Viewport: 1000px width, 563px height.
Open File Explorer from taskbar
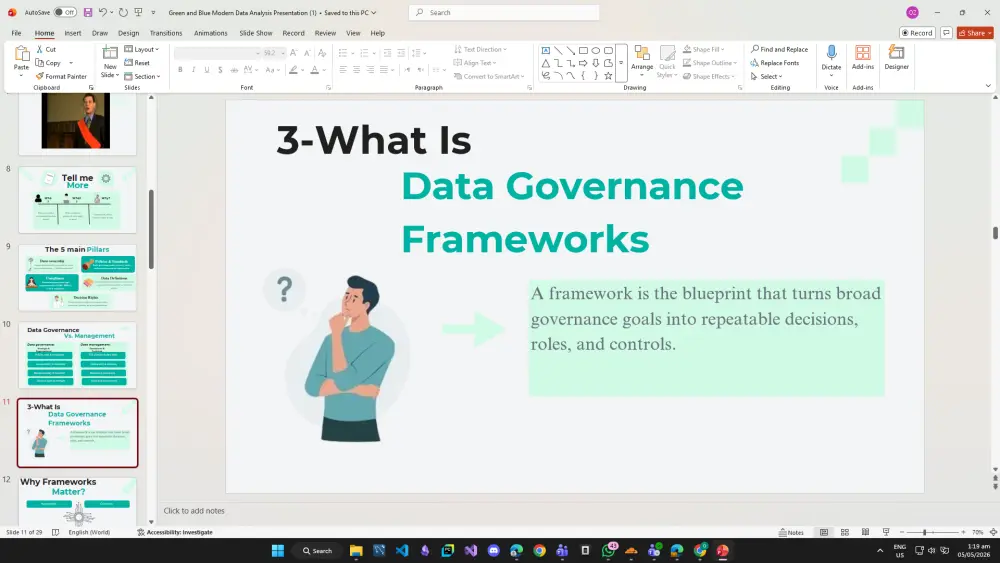[x=356, y=550]
